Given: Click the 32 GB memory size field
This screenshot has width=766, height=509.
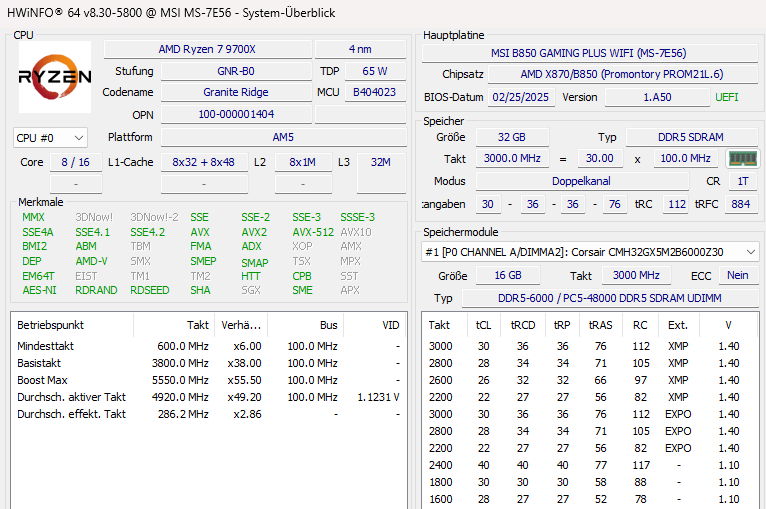Looking at the screenshot, I should [512, 137].
